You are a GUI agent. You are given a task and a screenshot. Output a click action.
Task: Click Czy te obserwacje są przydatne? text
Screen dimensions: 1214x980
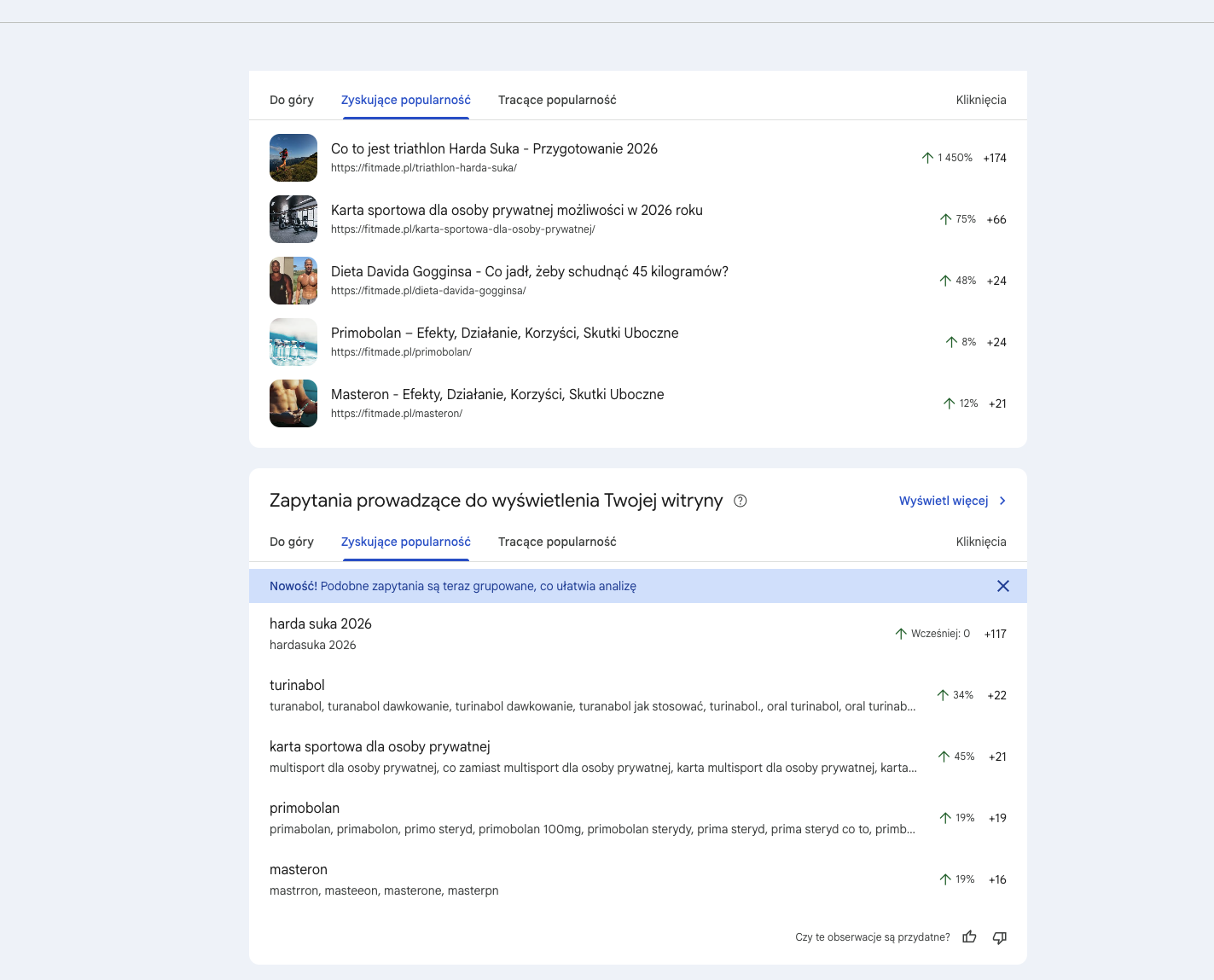click(x=873, y=937)
